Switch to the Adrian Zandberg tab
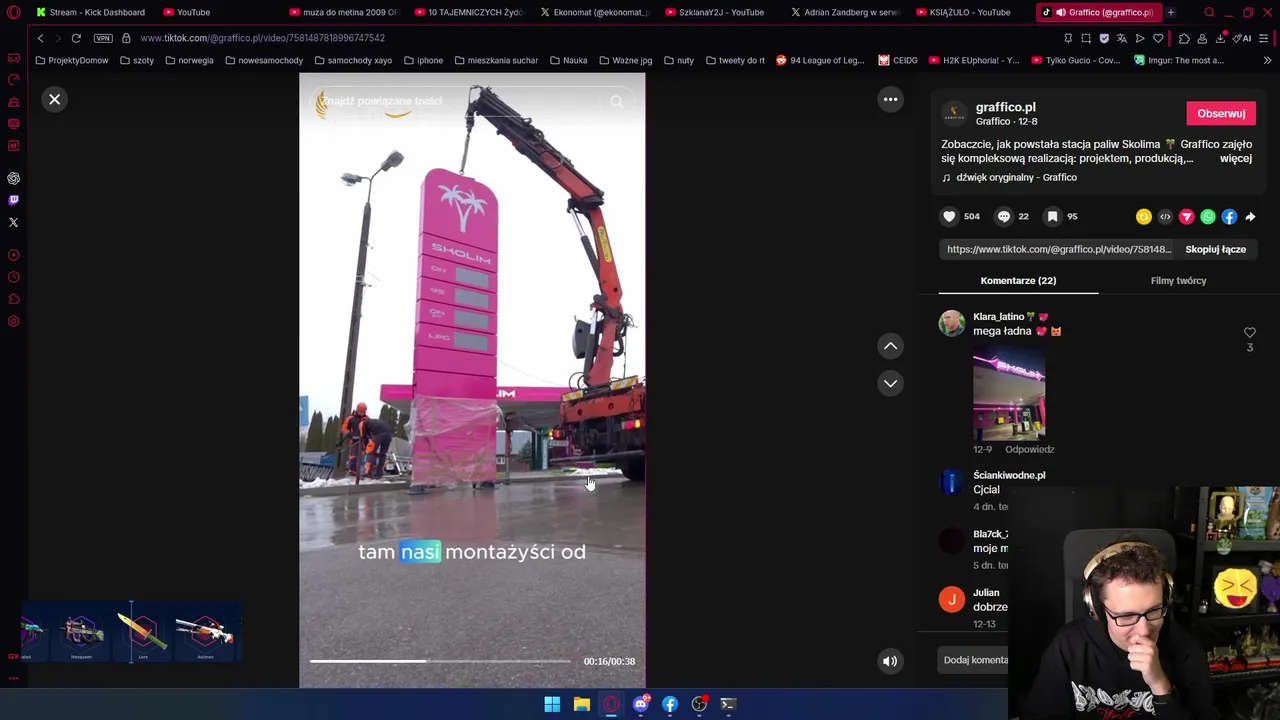This screenshot has width=1280, height=720. tap(844, 12)
